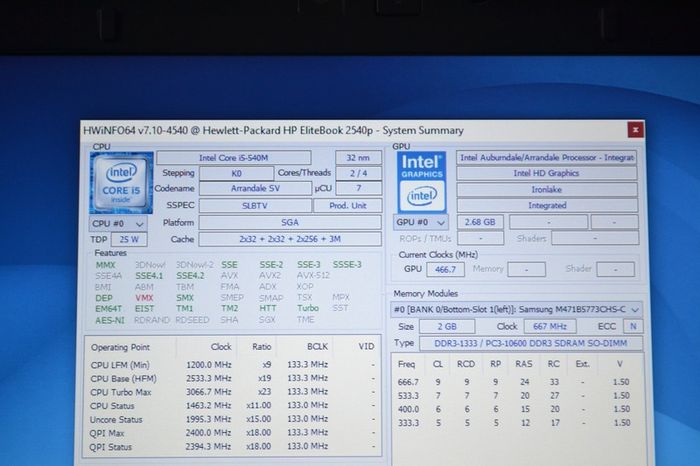Click the memory clock 667 MHz field

point(550,326)
